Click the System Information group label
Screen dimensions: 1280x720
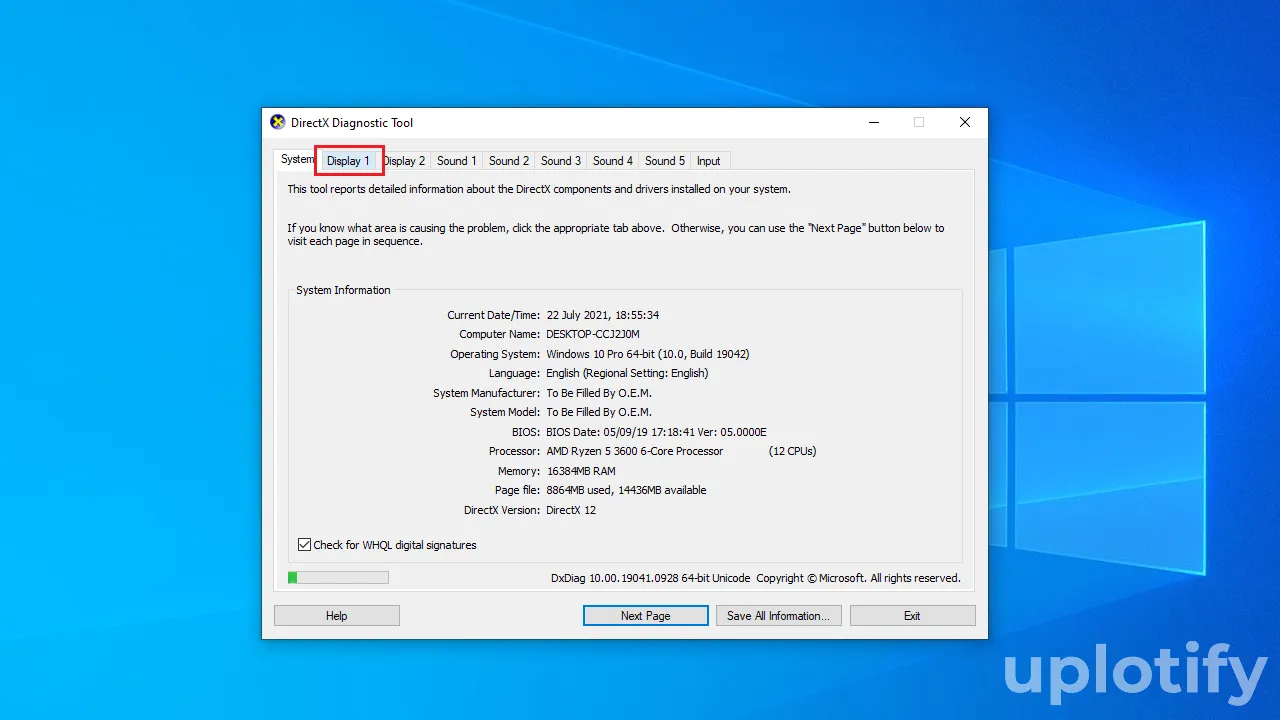click(343, 290)
